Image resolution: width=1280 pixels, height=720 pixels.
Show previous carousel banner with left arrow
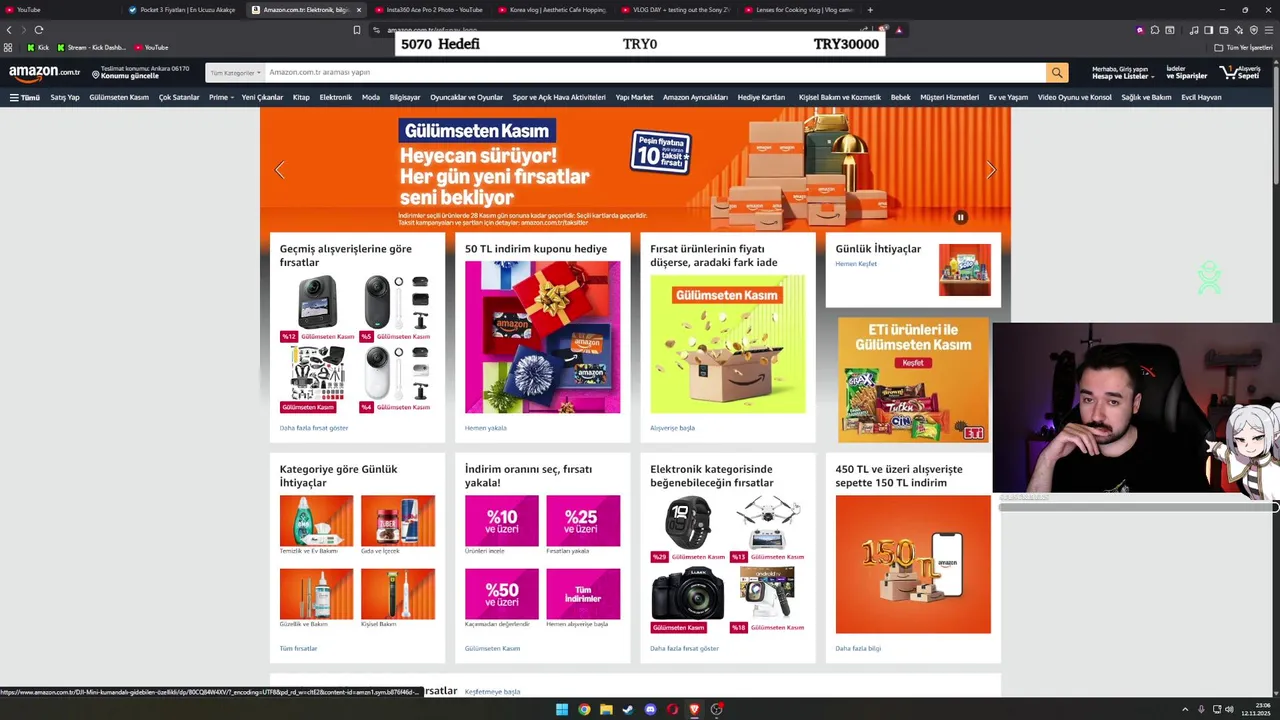point(279,170)
